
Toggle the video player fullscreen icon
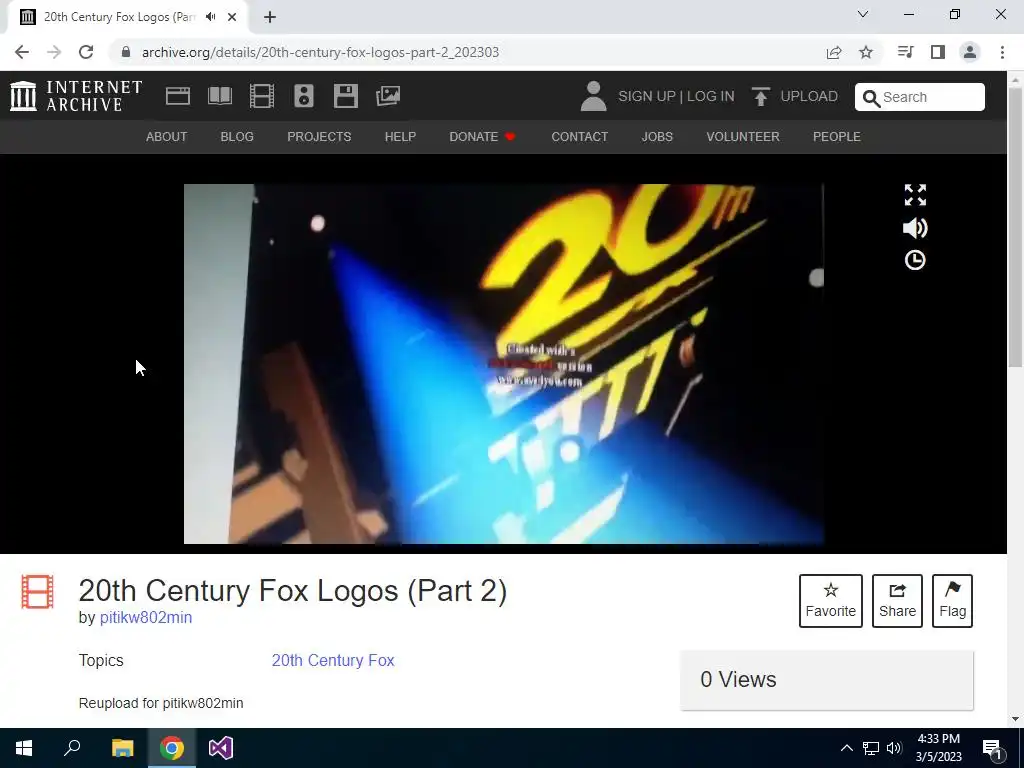[915, 195]
